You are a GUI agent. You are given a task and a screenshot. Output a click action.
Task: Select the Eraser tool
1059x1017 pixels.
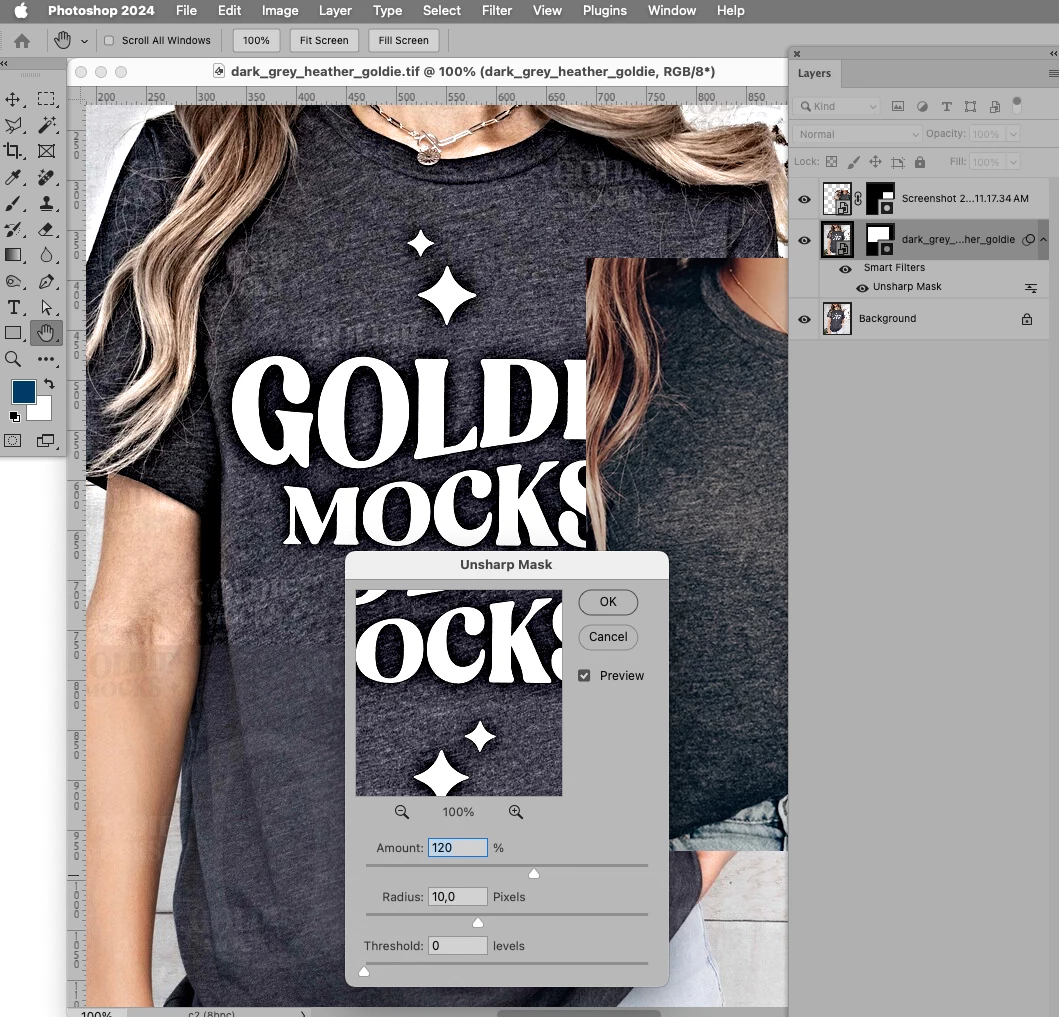tap(46, 230)
